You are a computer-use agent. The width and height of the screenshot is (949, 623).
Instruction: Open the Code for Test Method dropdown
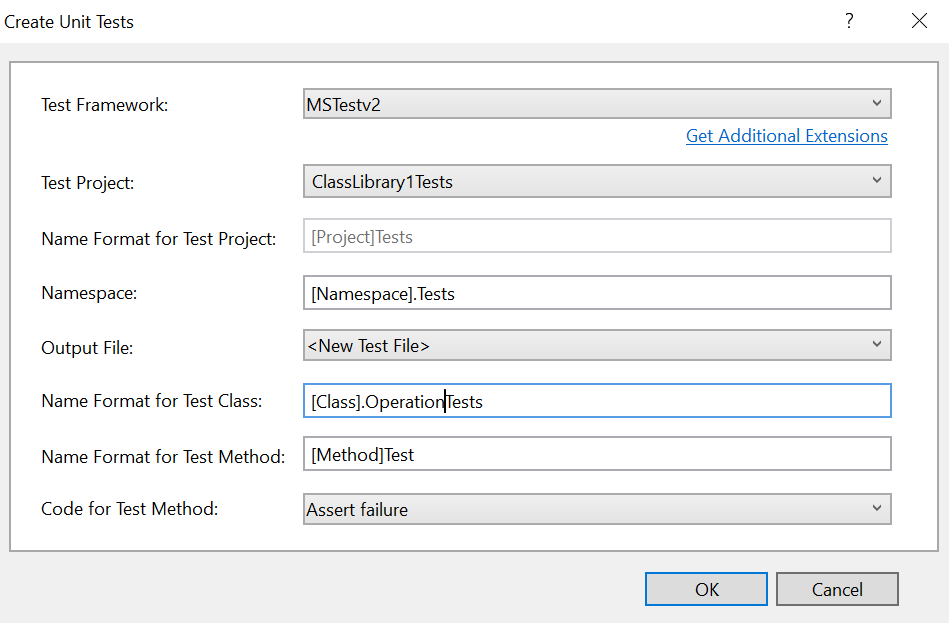[x=597, y=509]
